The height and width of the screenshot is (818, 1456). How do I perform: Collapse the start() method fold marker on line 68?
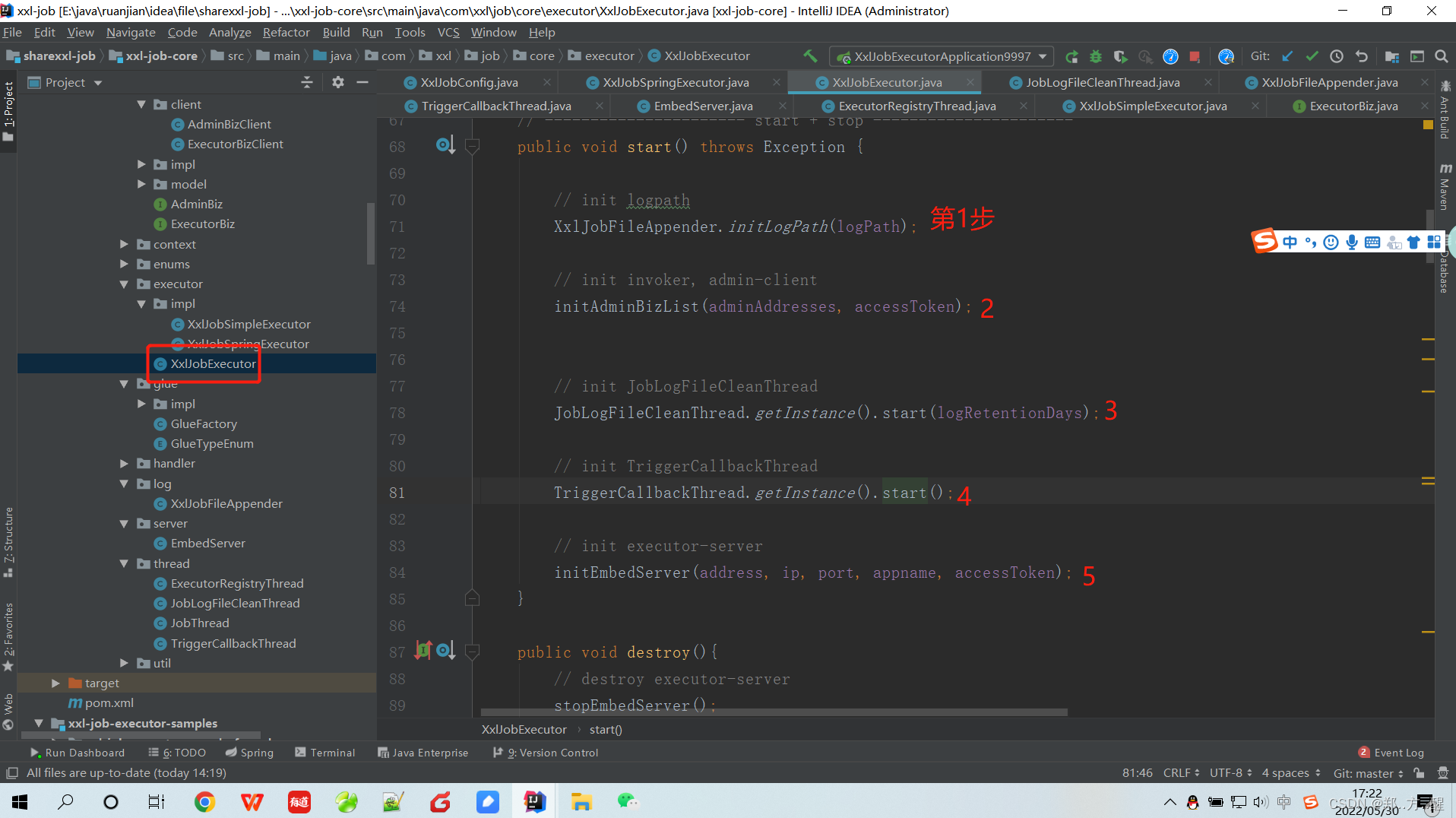(x=472, y=146)
